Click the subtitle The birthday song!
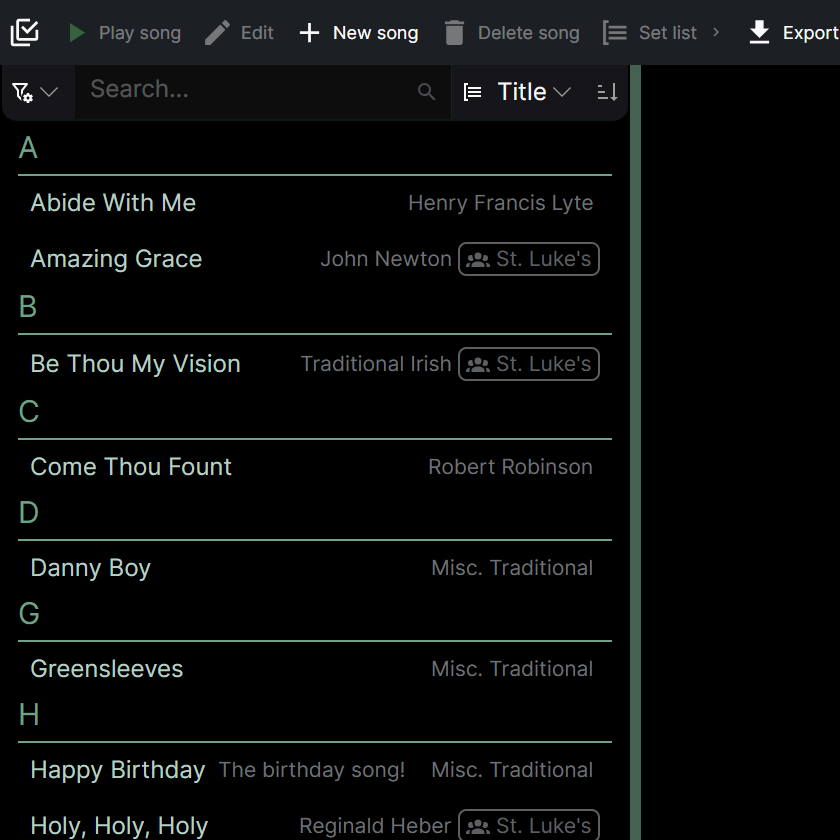The height and width of the screenshot is (840, 840). point(312,770)
